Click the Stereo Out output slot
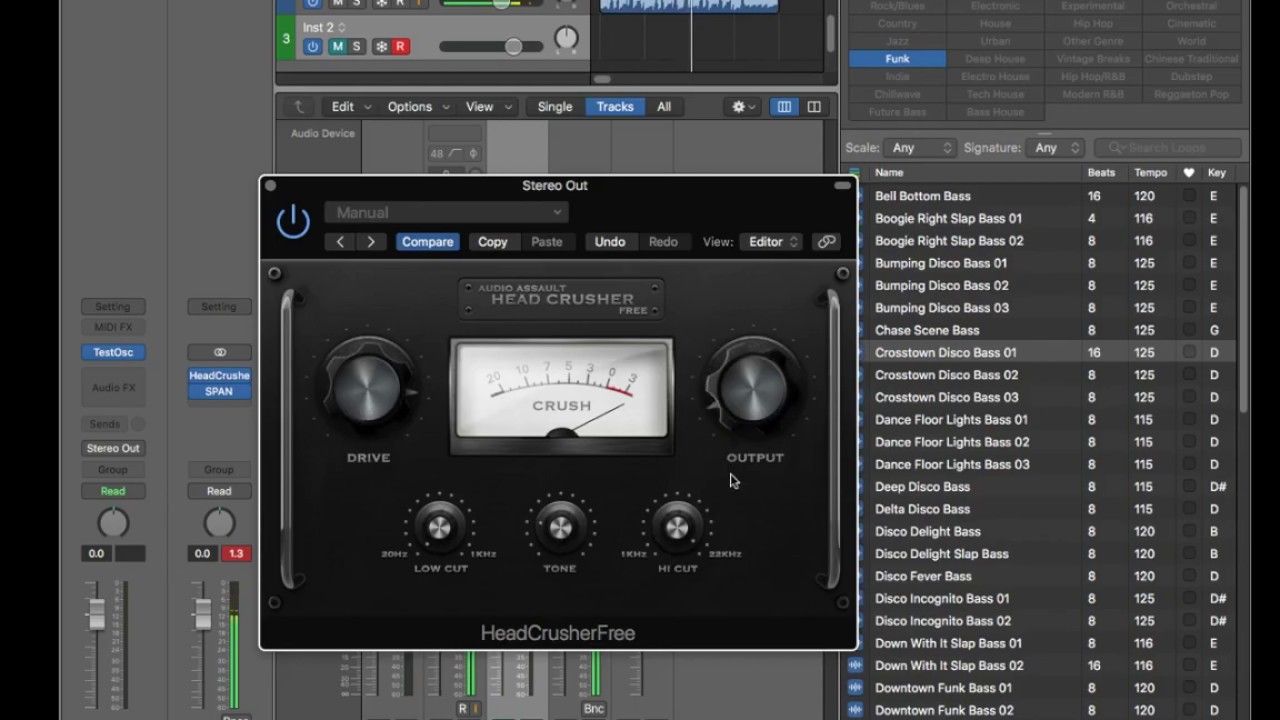 (113, 448)
